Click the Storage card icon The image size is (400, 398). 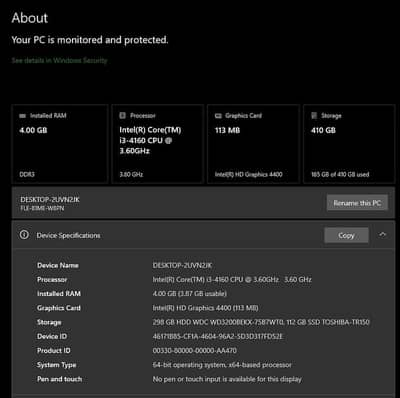pos(314,116)
